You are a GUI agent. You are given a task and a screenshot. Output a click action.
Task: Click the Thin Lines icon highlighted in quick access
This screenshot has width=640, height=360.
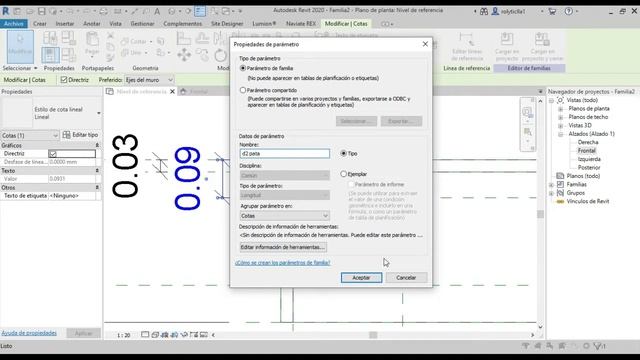(200, 11)
